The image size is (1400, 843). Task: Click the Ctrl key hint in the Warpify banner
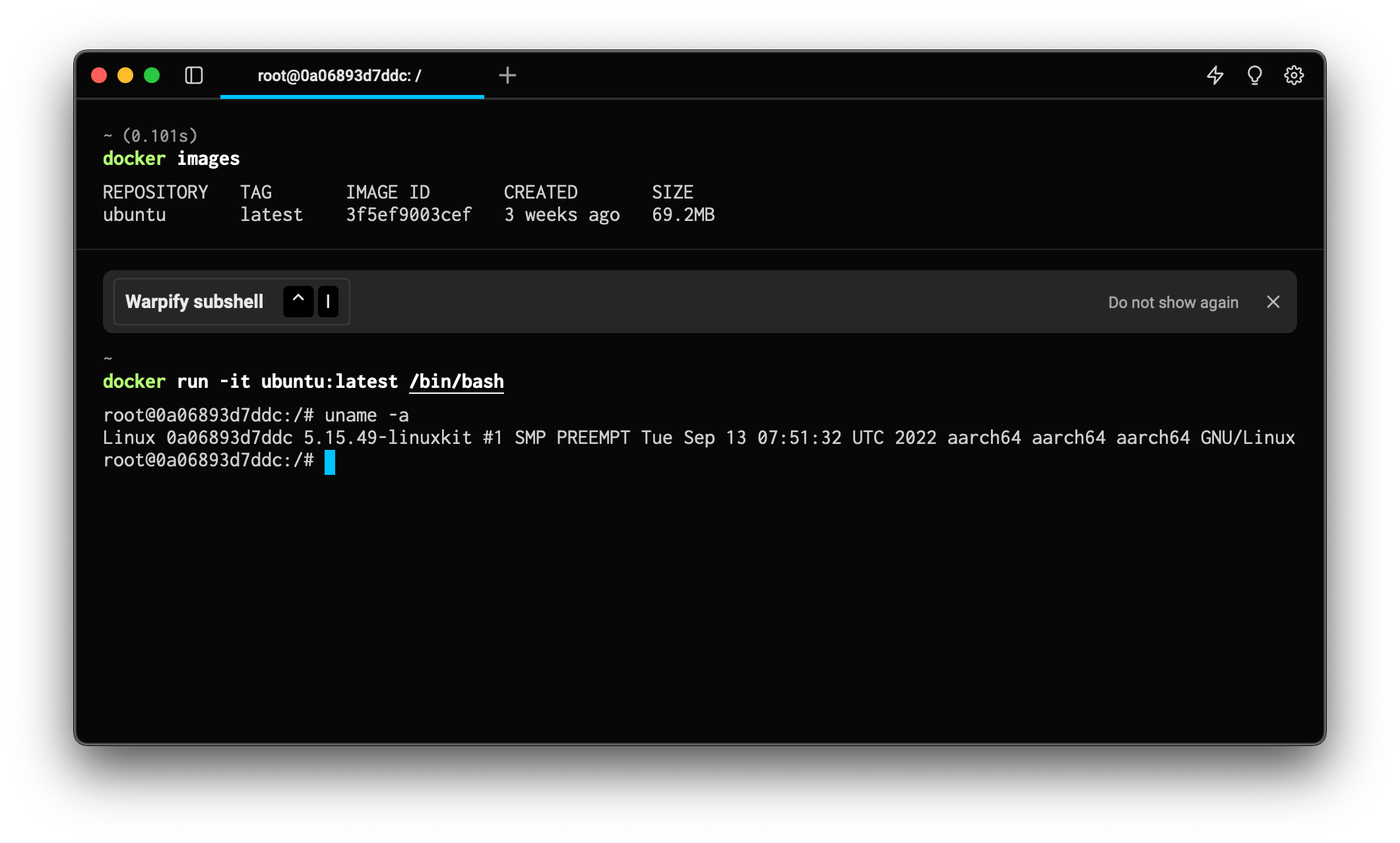(x=298, y=301)
